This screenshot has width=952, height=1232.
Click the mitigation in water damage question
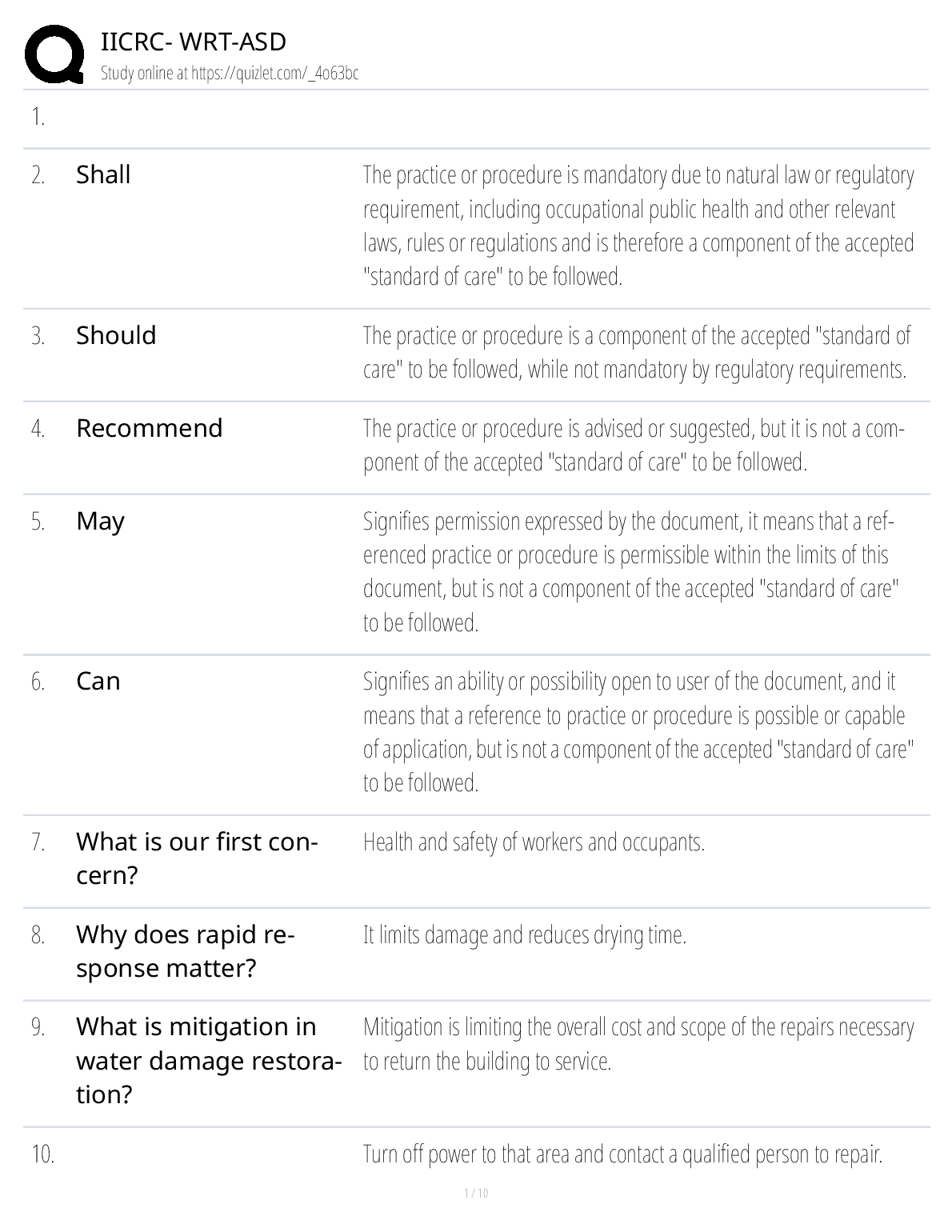pos(208,1060)
